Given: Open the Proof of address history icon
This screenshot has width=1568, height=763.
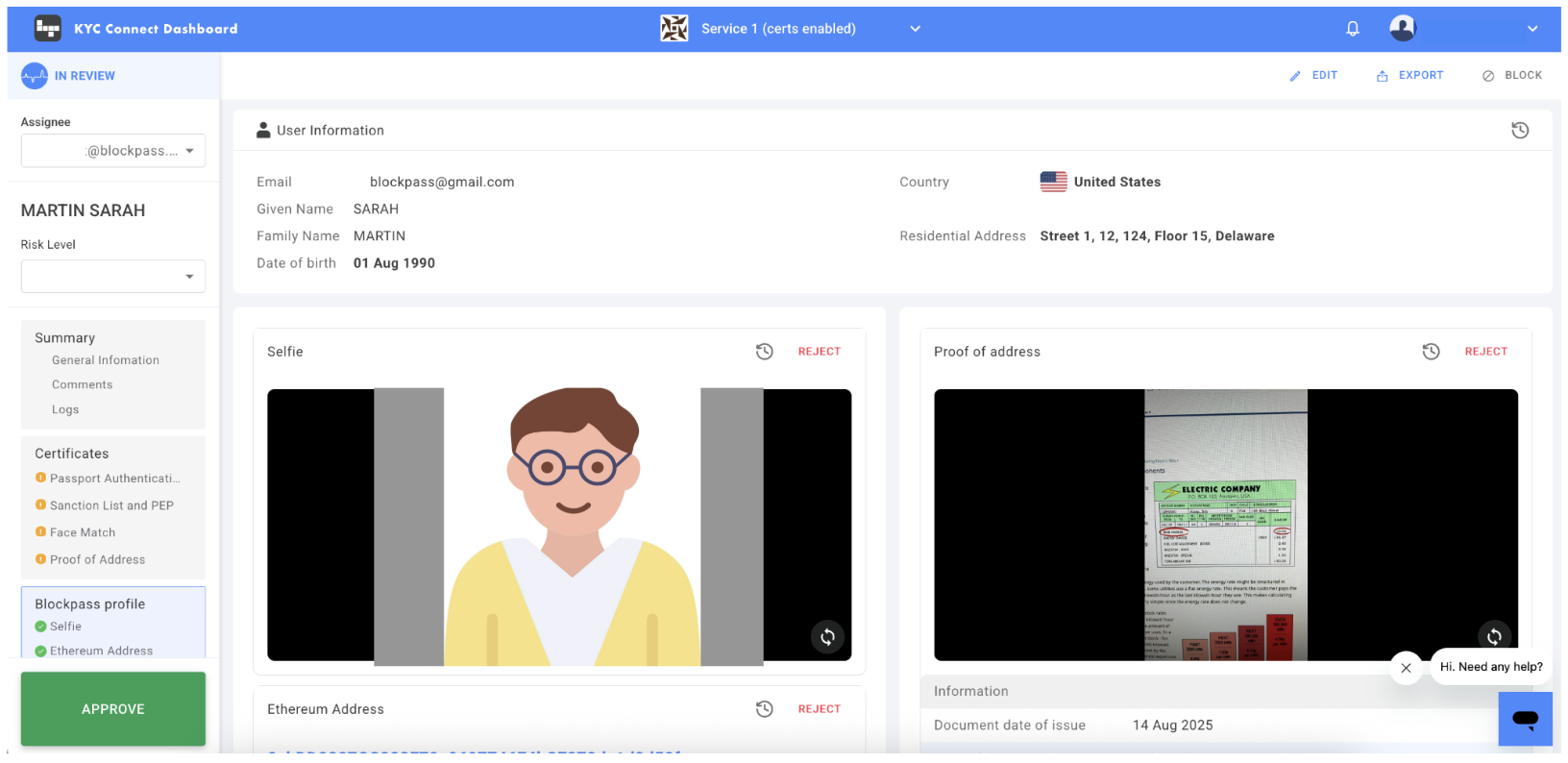Looking at the screenshot, I should [1431, 352].
